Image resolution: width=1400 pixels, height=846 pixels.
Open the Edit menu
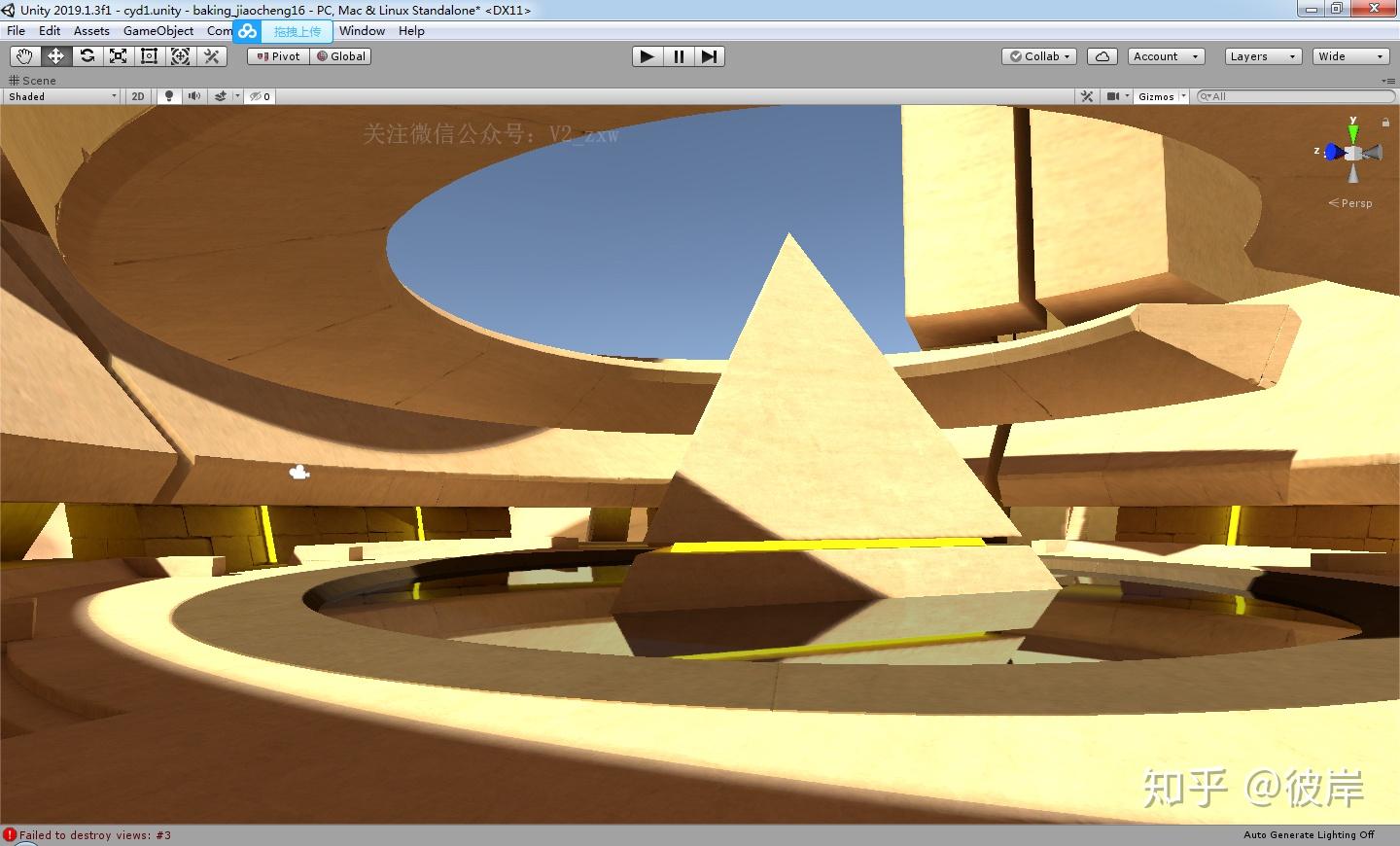click(x=50, y=31)
